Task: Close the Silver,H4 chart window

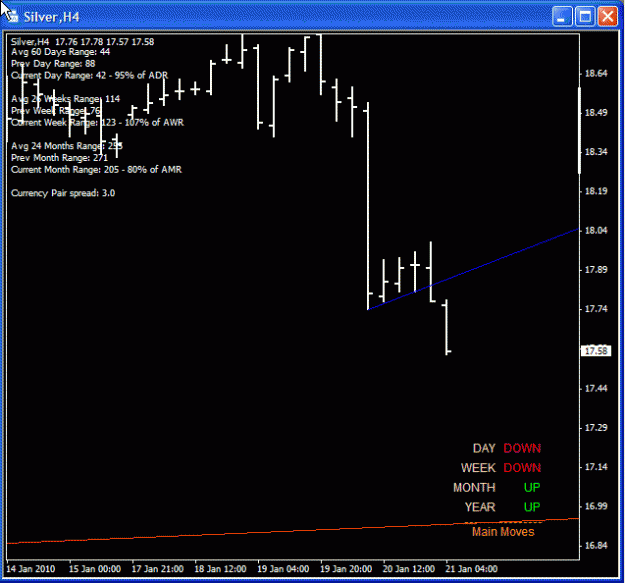Action: 607,17
